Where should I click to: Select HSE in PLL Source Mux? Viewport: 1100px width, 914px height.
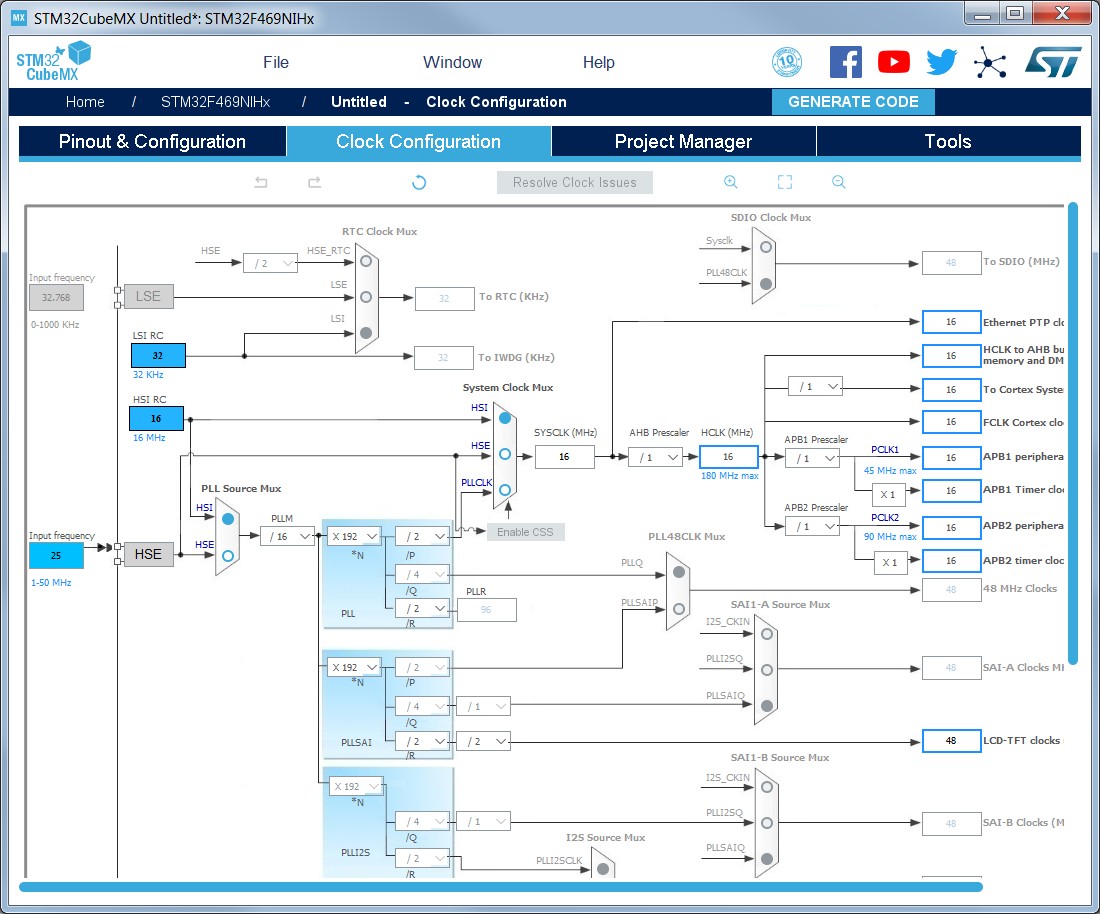(228, 556)
